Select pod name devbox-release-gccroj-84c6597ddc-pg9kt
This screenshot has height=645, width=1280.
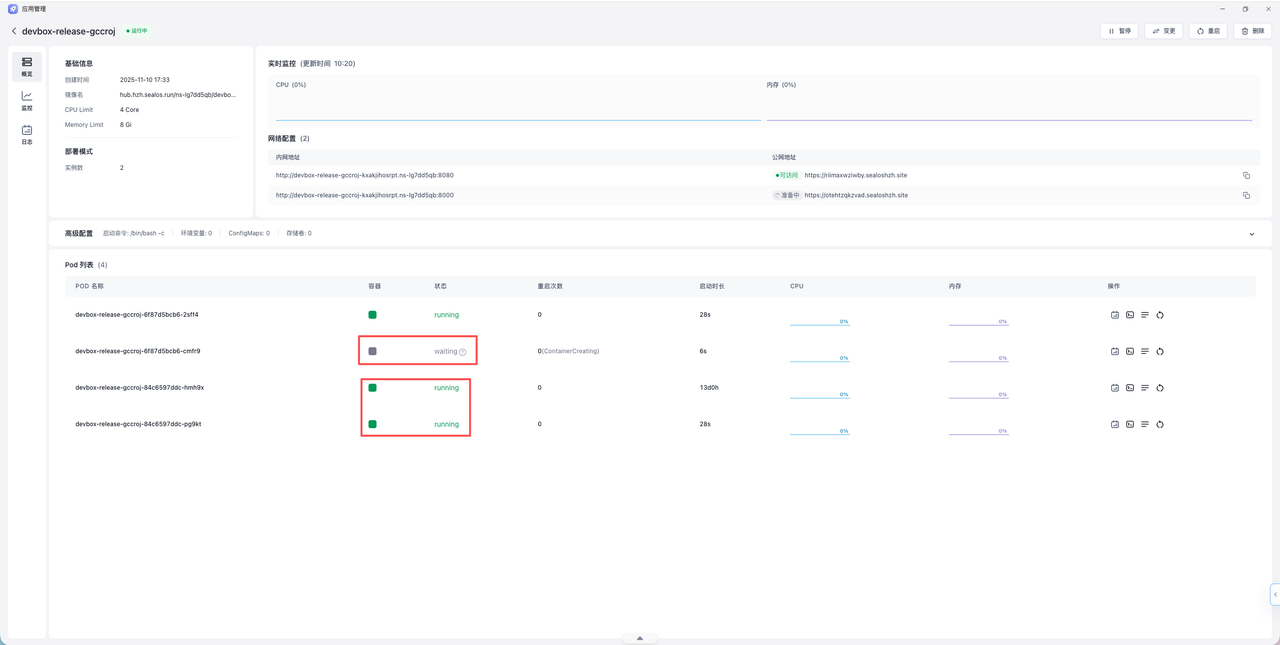(x=138, y=424)
